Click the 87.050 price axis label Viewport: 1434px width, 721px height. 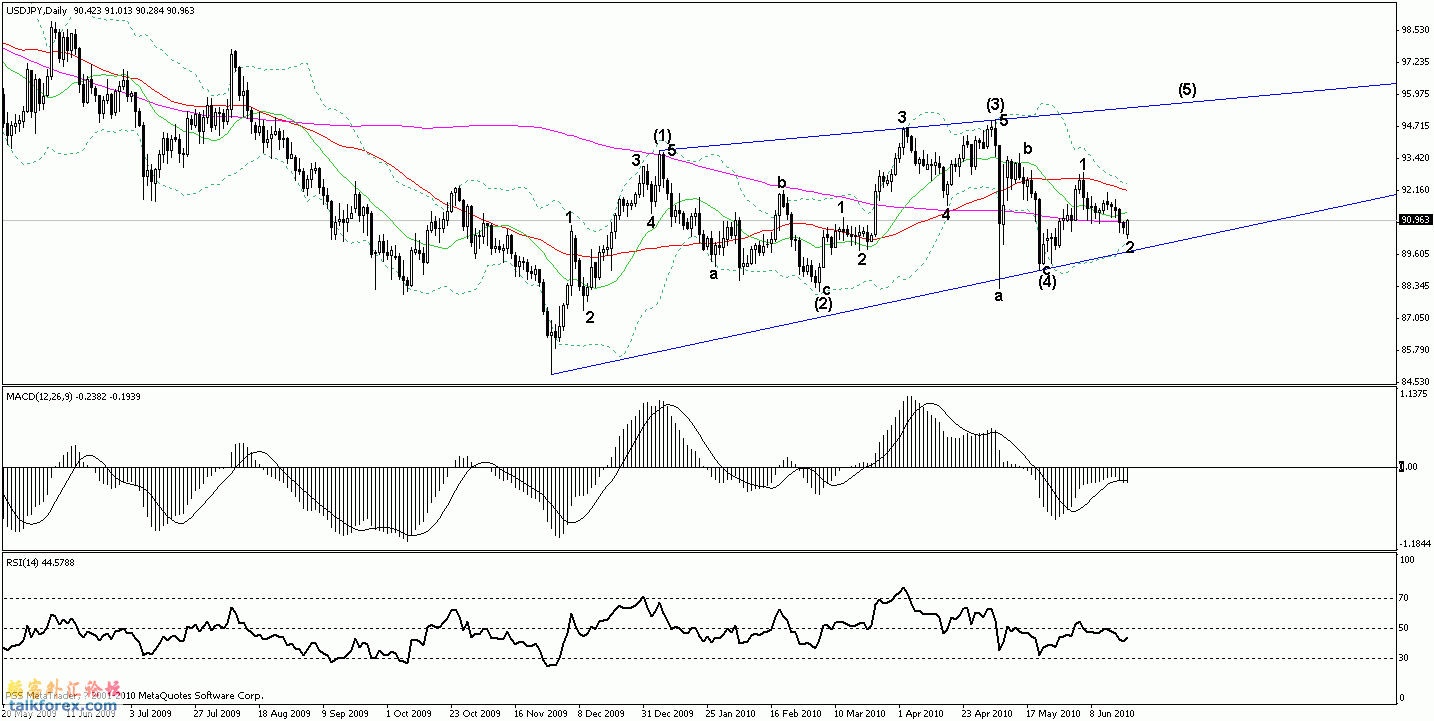pos(1415,318)
